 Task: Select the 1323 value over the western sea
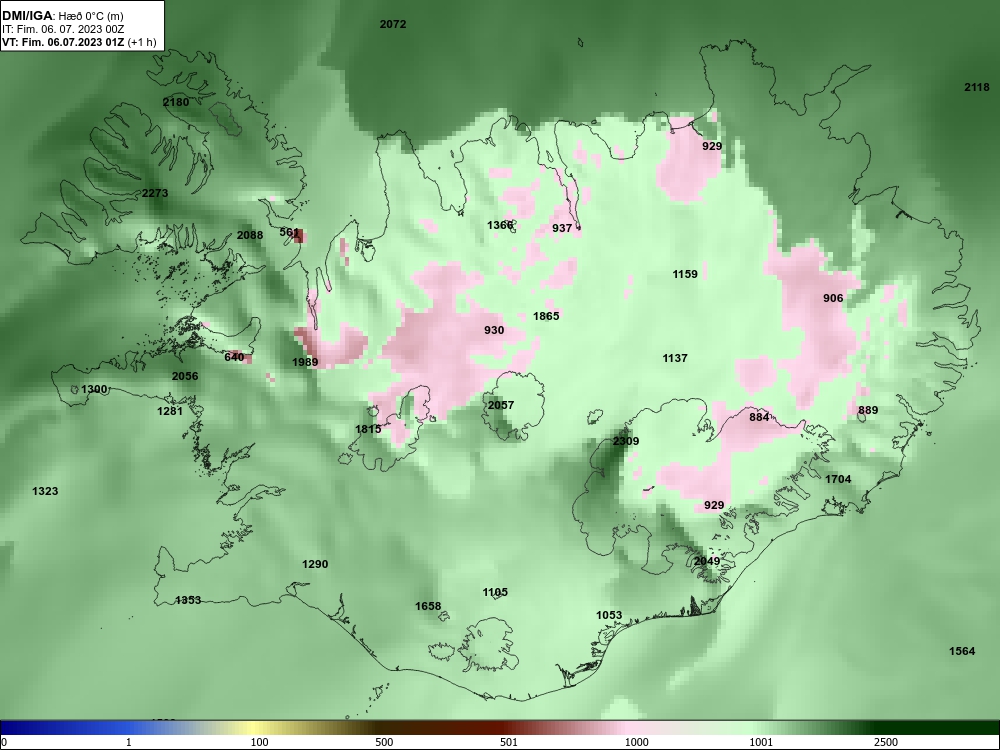click(x=45, y=491)
